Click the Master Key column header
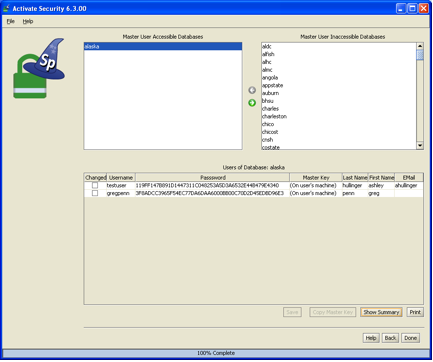 point(316,177)
